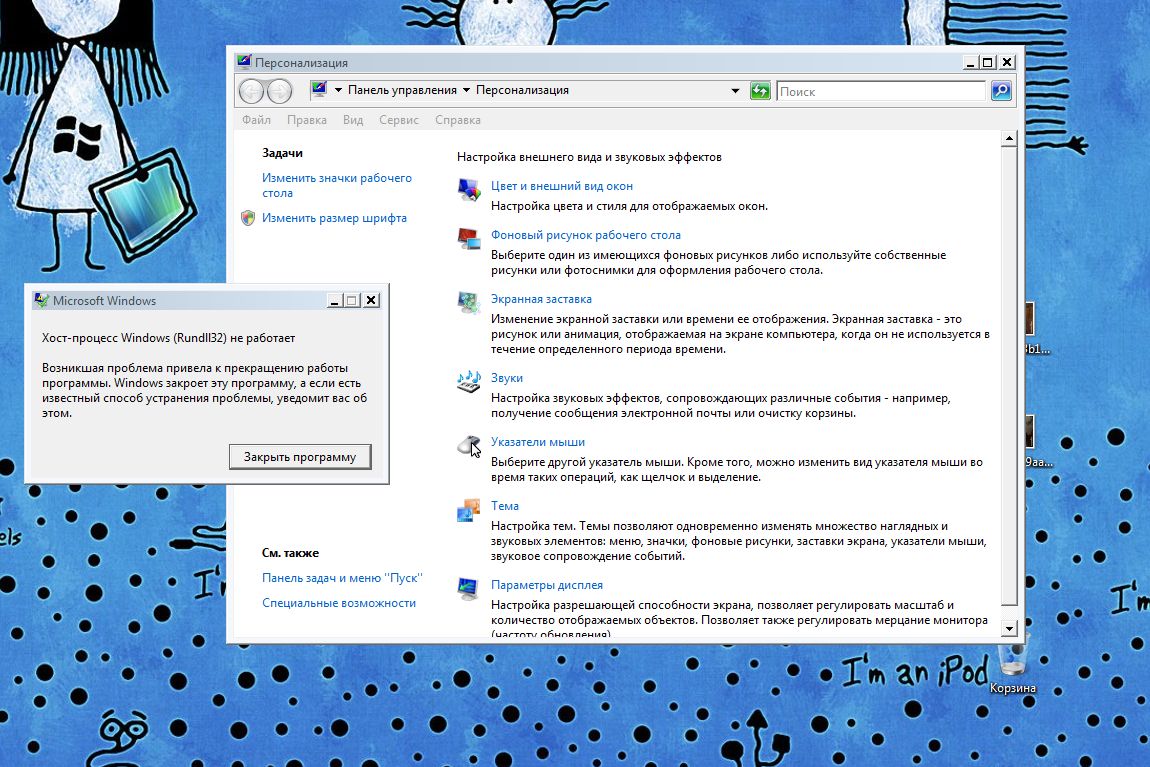The height and width of the screenshot is (767, 1150).
Task: Click the Theme icon
Action: (x=468, y=509)
